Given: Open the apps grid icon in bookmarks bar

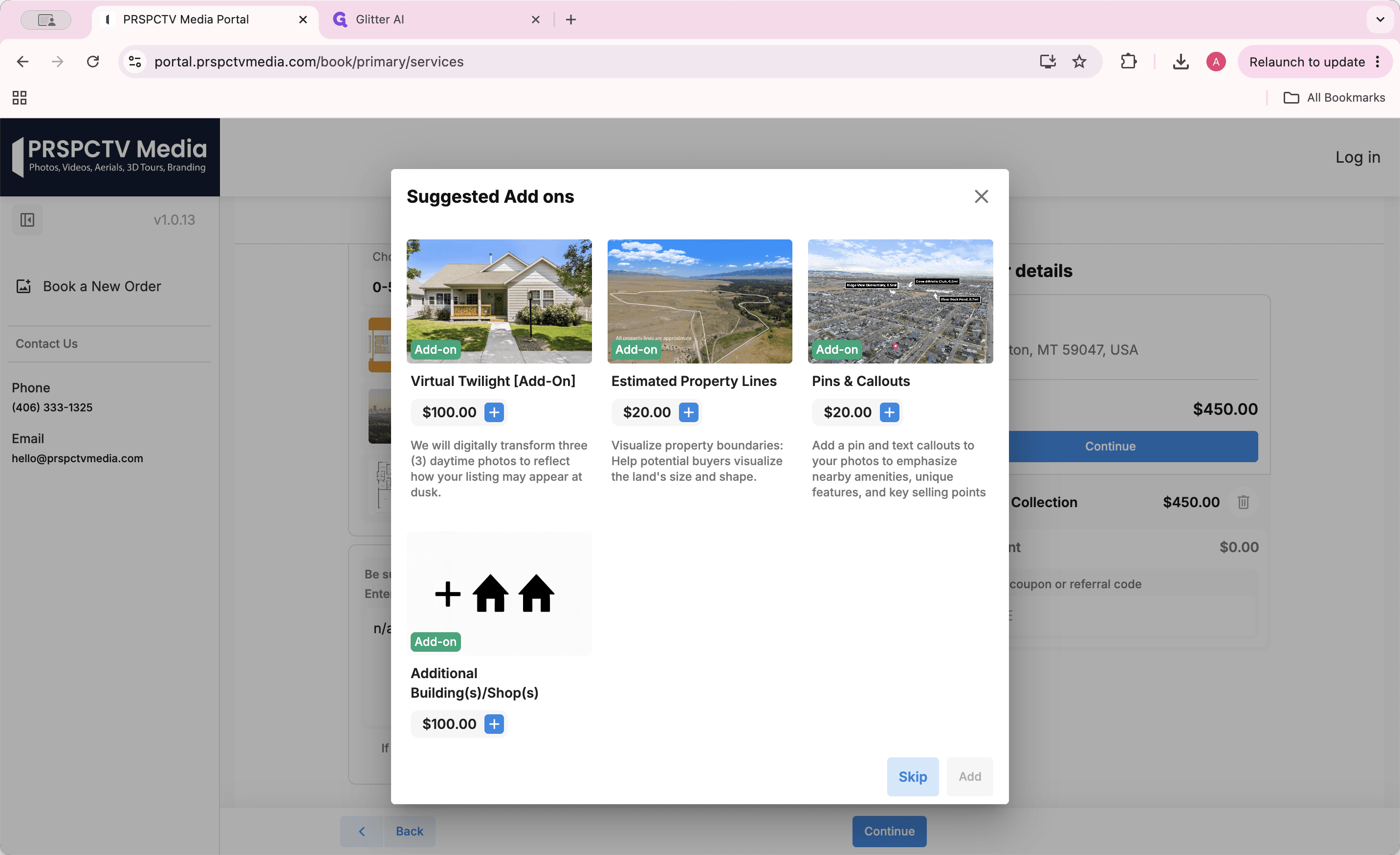Looking at the screenshot, I should pyautogui.click(x=20, y=98).
